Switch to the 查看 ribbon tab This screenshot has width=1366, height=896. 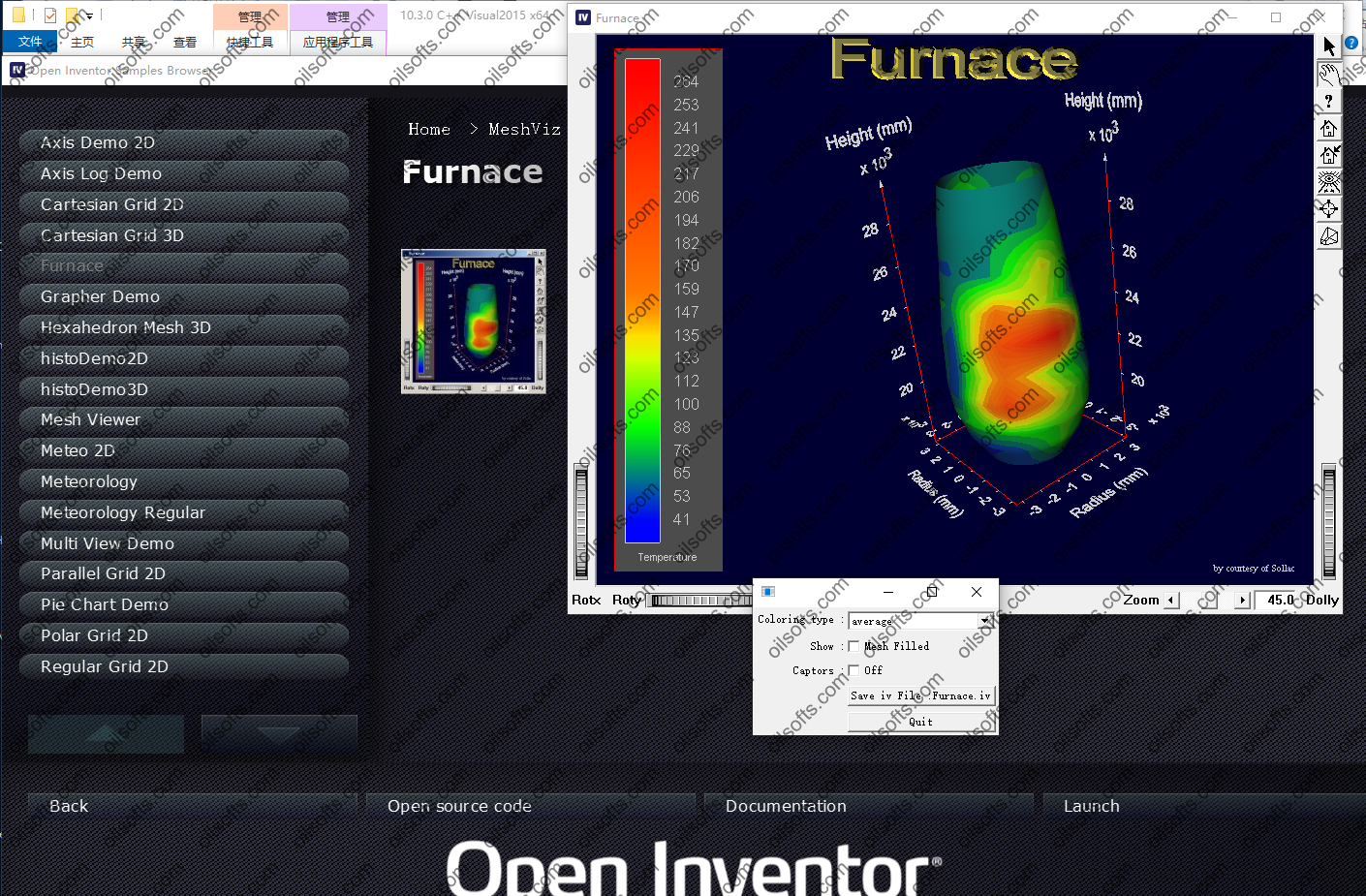(185, 42)
